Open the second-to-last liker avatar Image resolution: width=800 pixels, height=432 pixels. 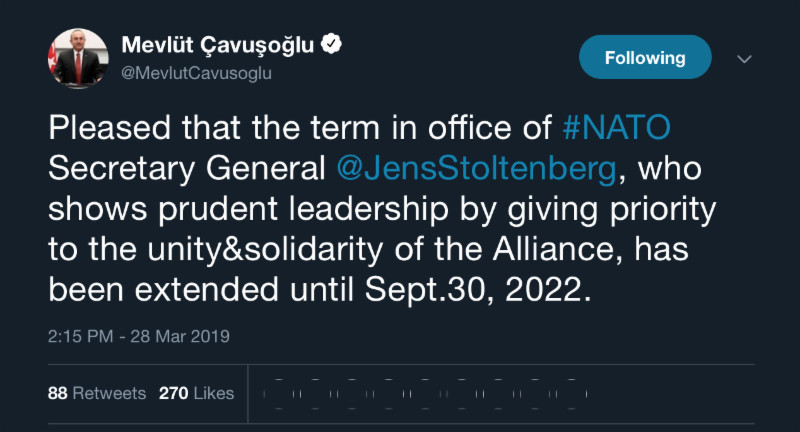[x=535, y=393]
